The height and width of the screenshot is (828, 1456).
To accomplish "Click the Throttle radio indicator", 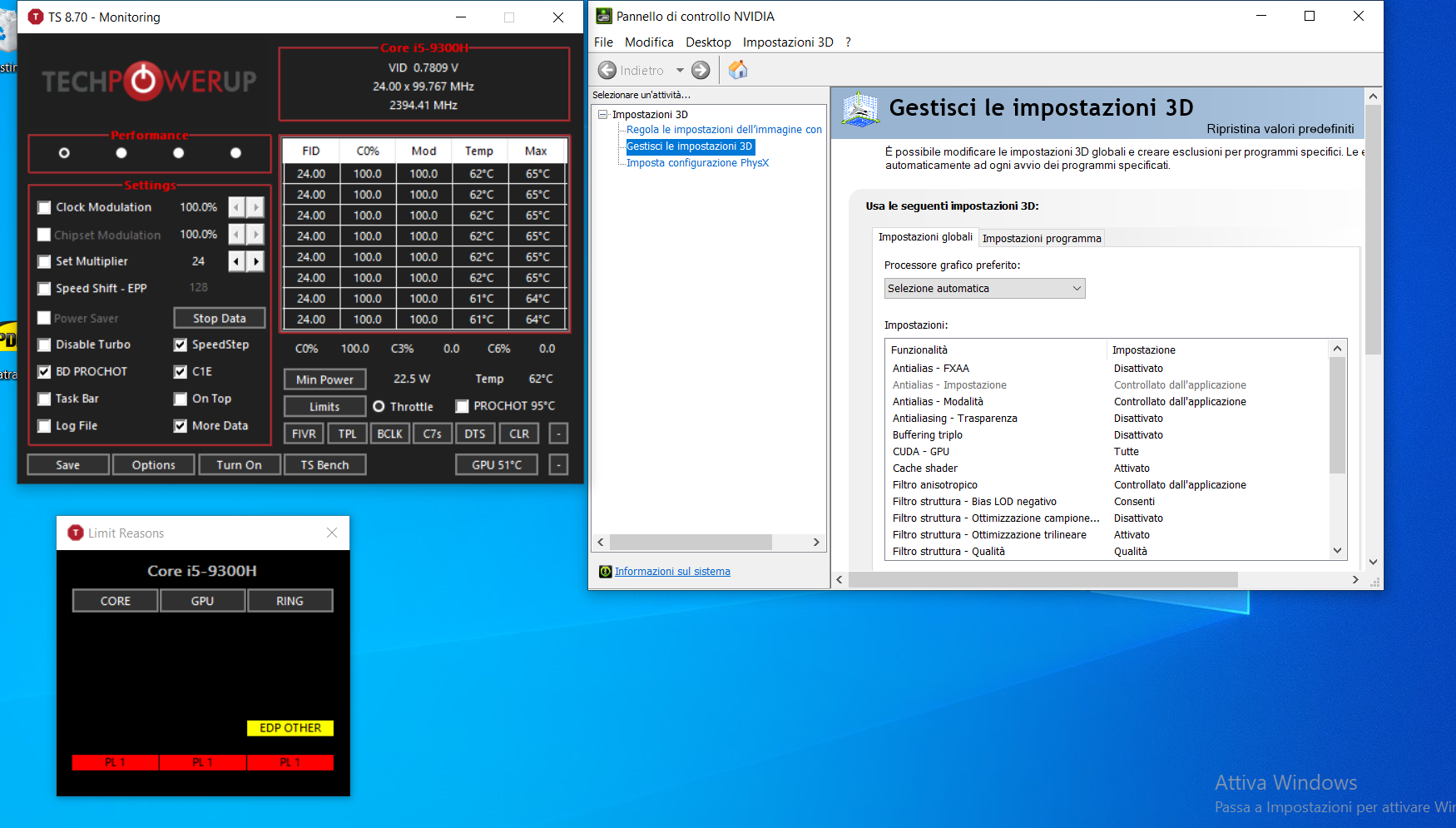I will point(379,406).
